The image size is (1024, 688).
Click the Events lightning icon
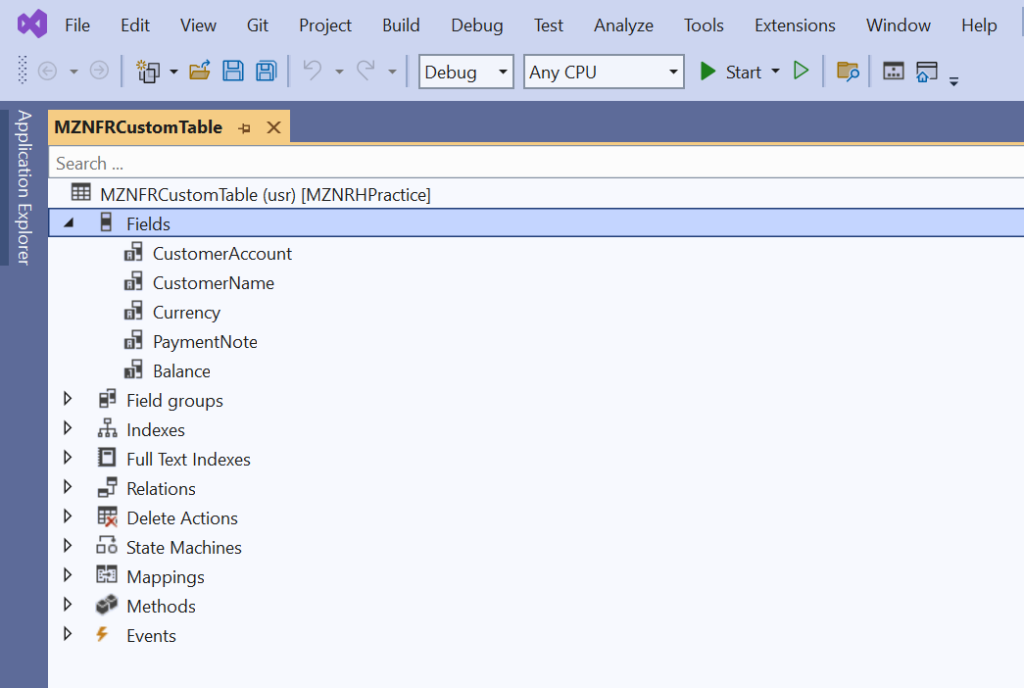102,634
